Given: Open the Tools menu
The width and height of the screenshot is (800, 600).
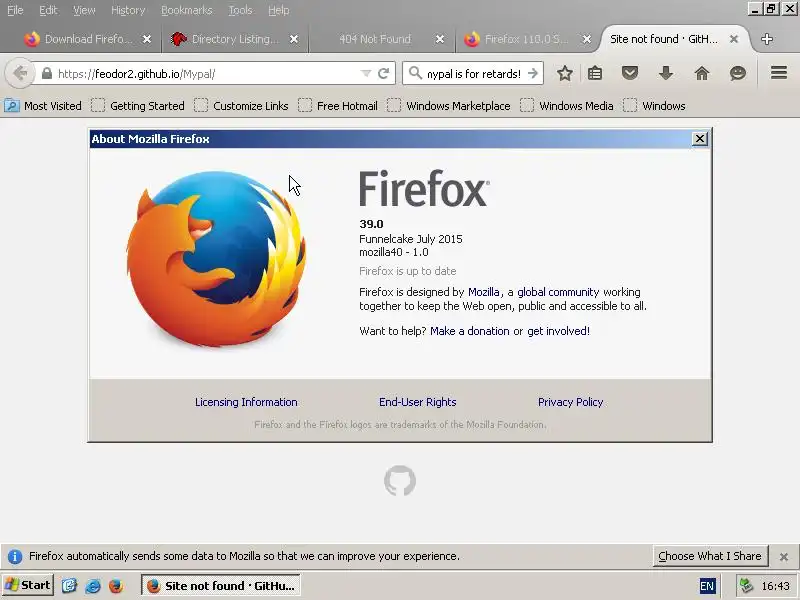Looking at the screenshot, I should 240,10.
